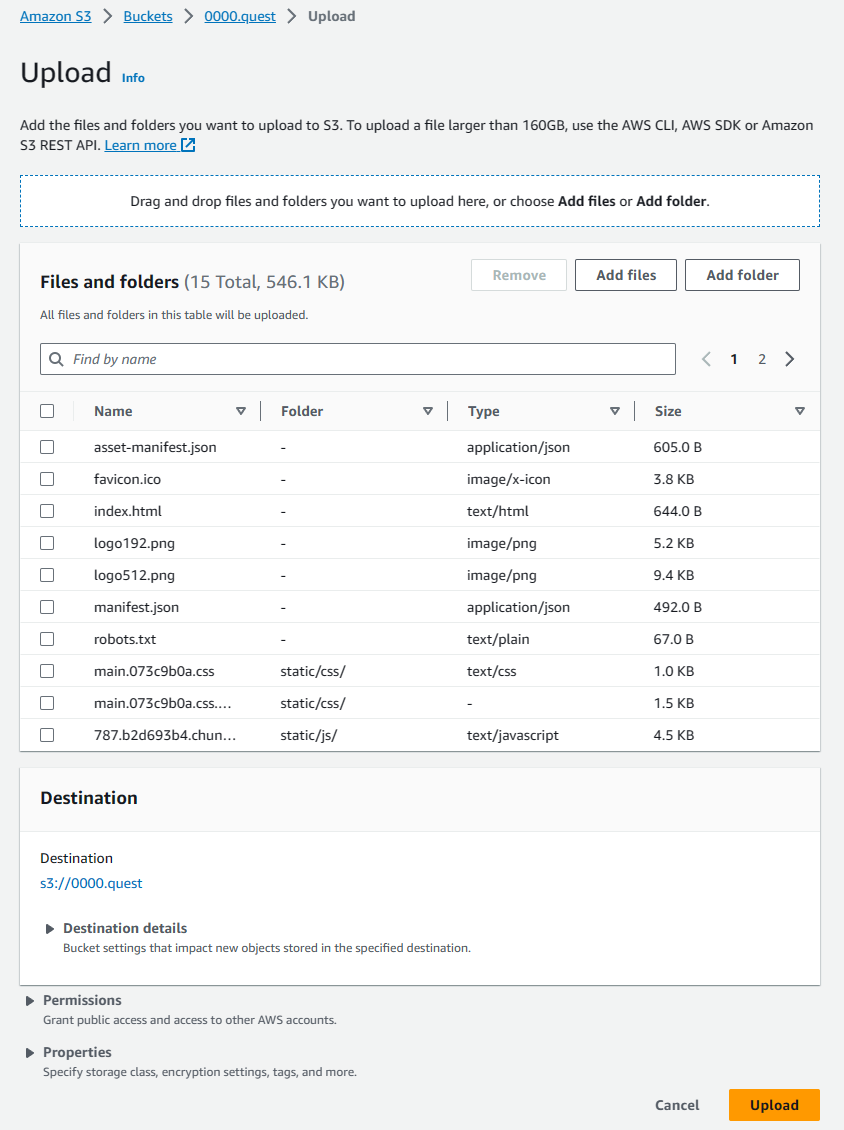Select page 2 in the pagination control
This screenshot has width=844, height=1130.
pos(762,358)
